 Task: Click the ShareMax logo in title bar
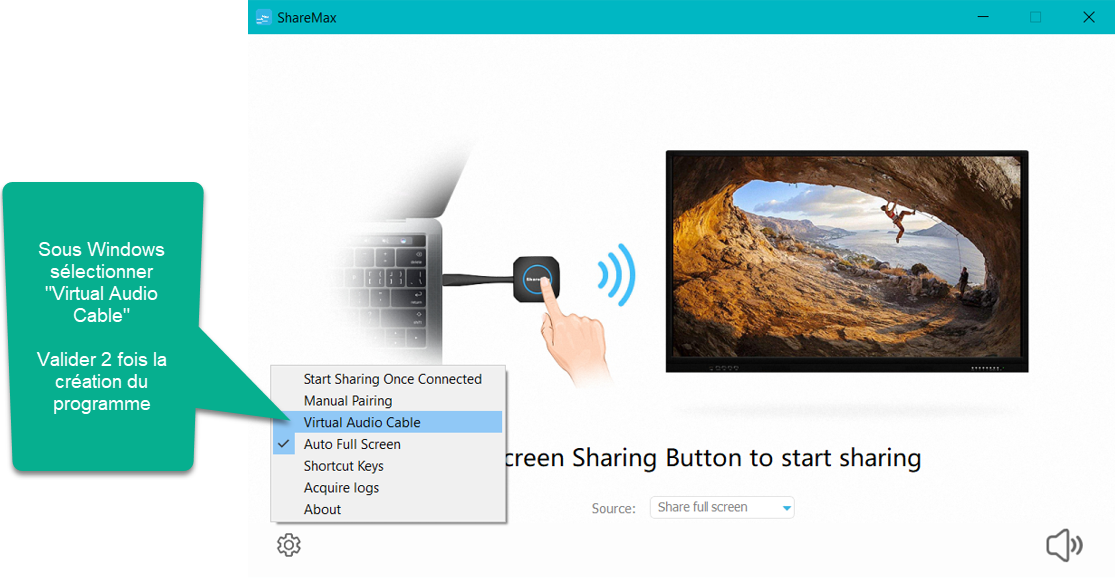[x=264, y=17]
